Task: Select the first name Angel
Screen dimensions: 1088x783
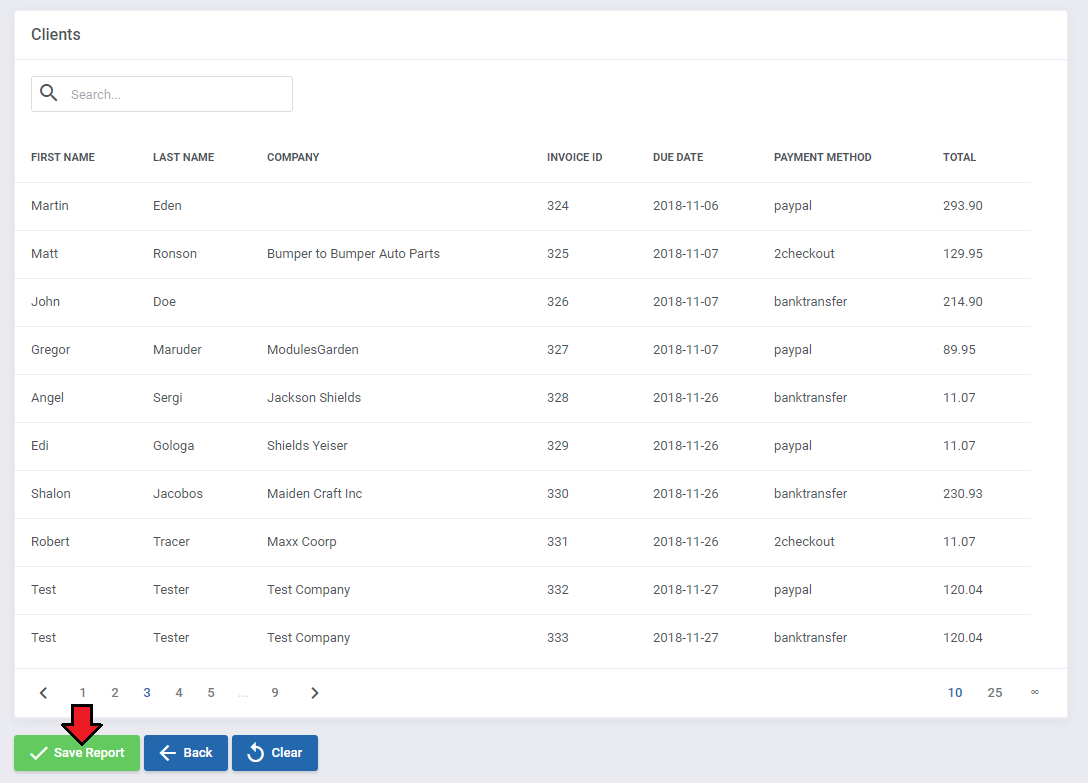Action: [47, 398]
